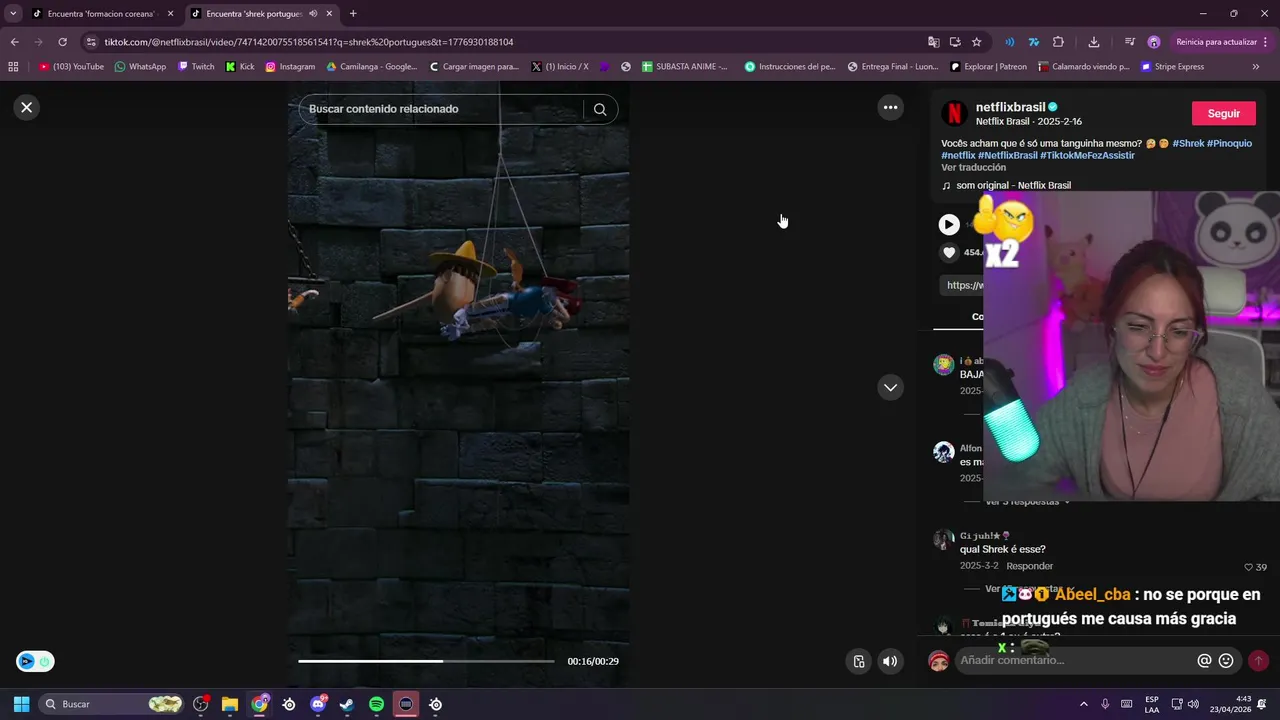Click the translate page icon in address bar
Screen dimensions: 1280x720
[x=933, y=42]
